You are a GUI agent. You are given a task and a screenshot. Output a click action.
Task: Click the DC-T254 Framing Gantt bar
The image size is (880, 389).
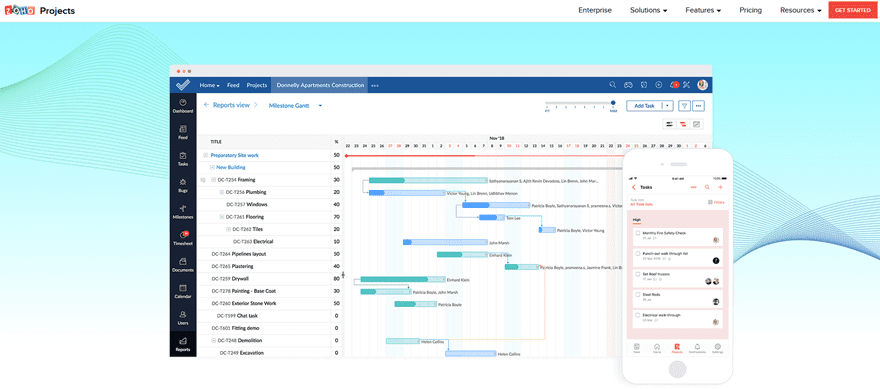[x=428, y=180]
